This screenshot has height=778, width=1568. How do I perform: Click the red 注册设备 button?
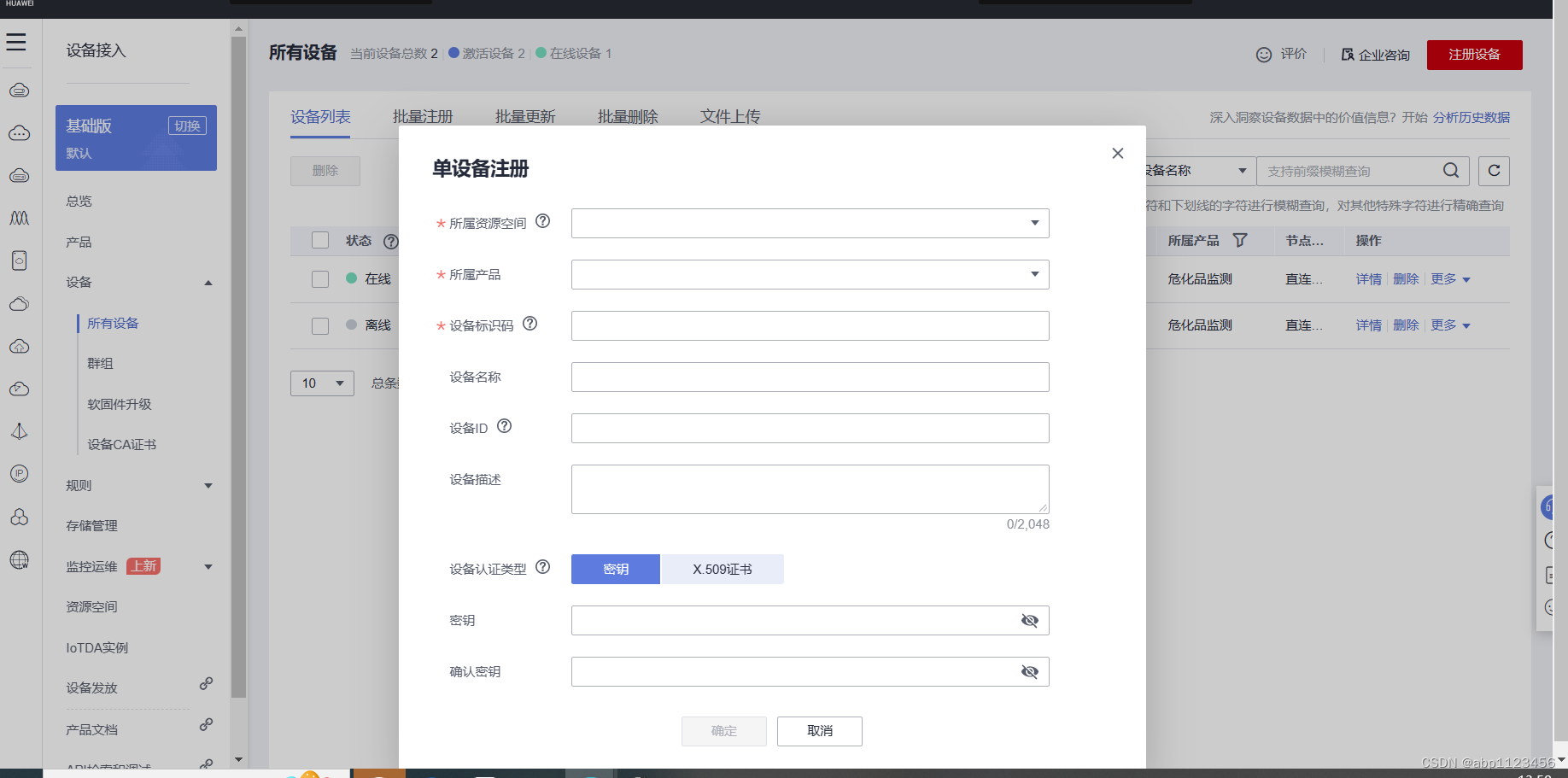(x=1474, y=55)
